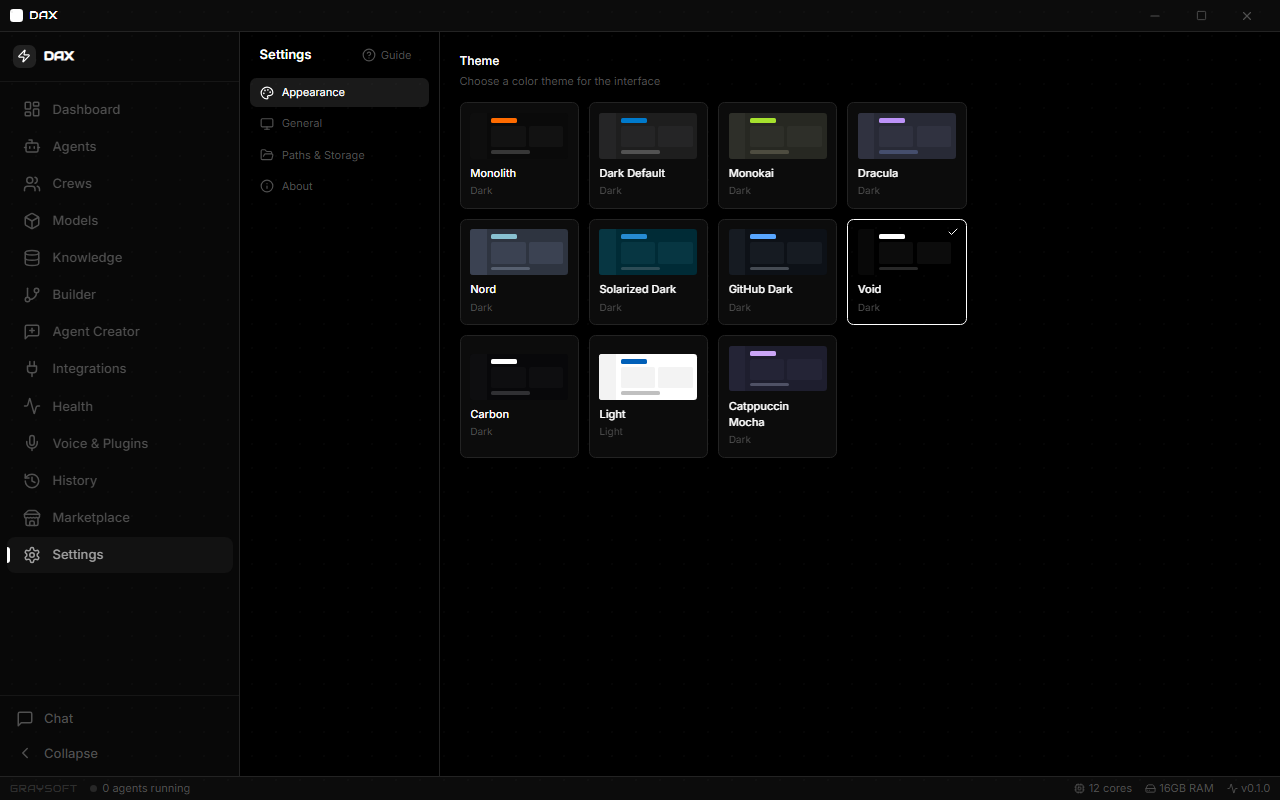
Task: Click the Agents robot icon
Action: point(32,146)
